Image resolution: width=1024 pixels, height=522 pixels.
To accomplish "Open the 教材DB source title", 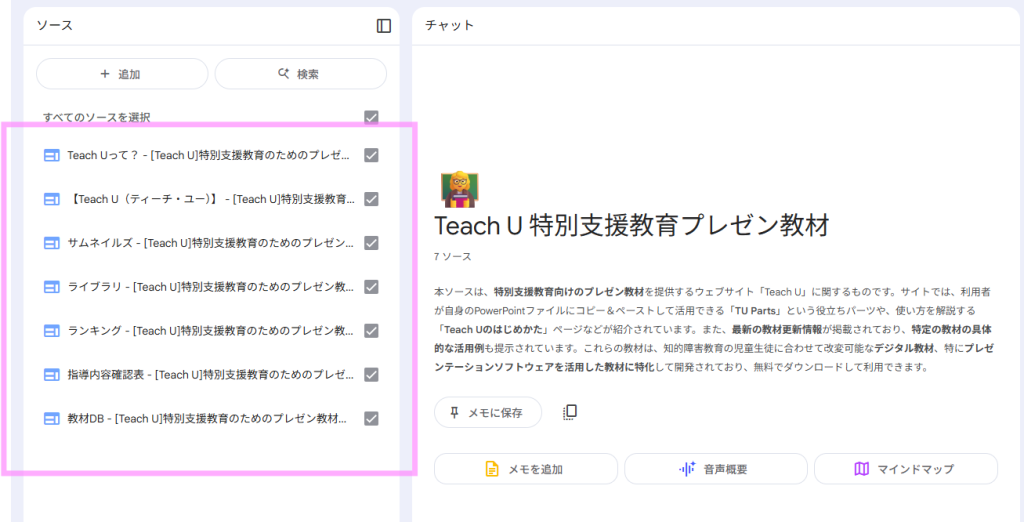I will (x=207, y=418).
